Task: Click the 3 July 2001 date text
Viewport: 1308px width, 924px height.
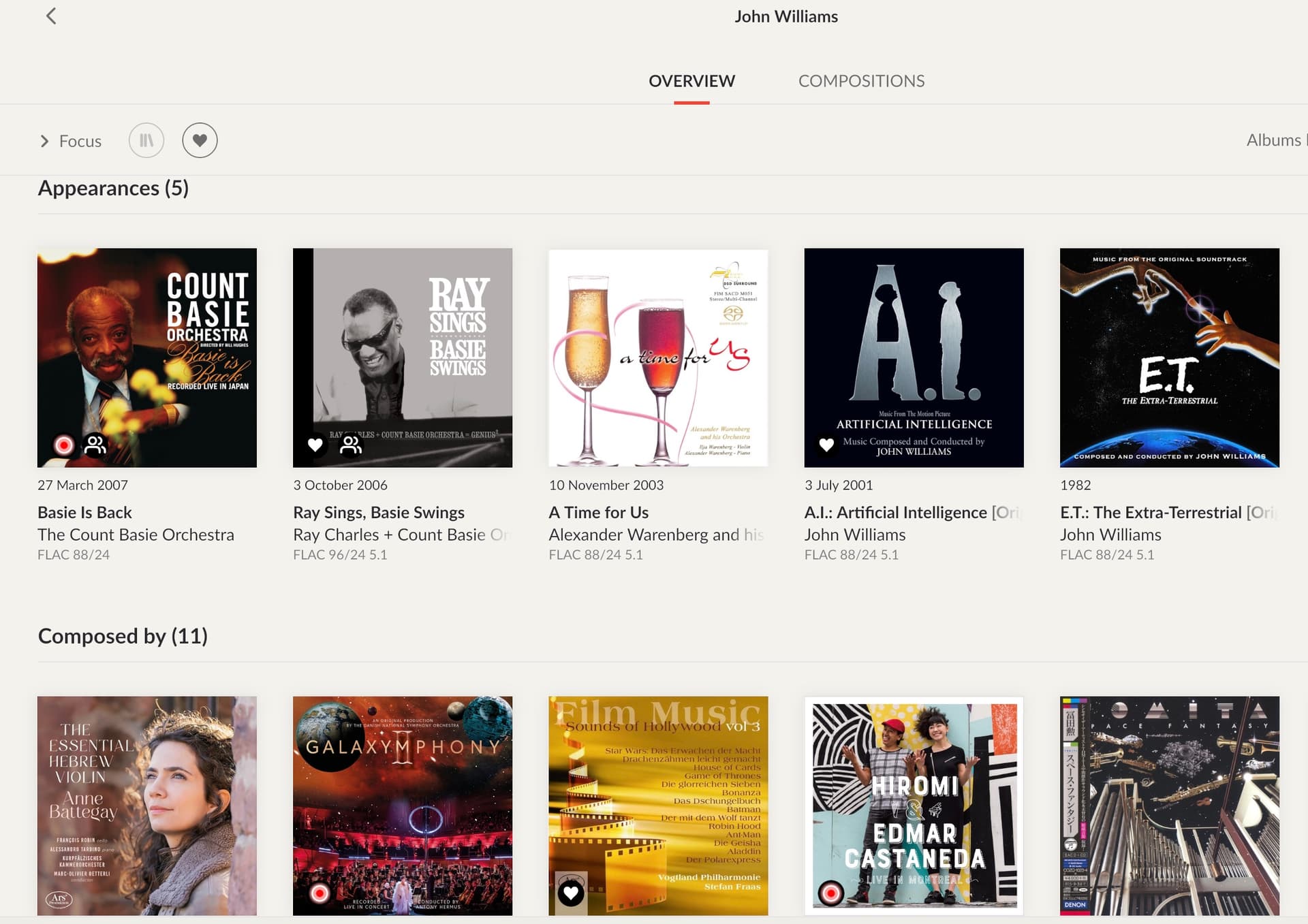Action: point(839,485)
